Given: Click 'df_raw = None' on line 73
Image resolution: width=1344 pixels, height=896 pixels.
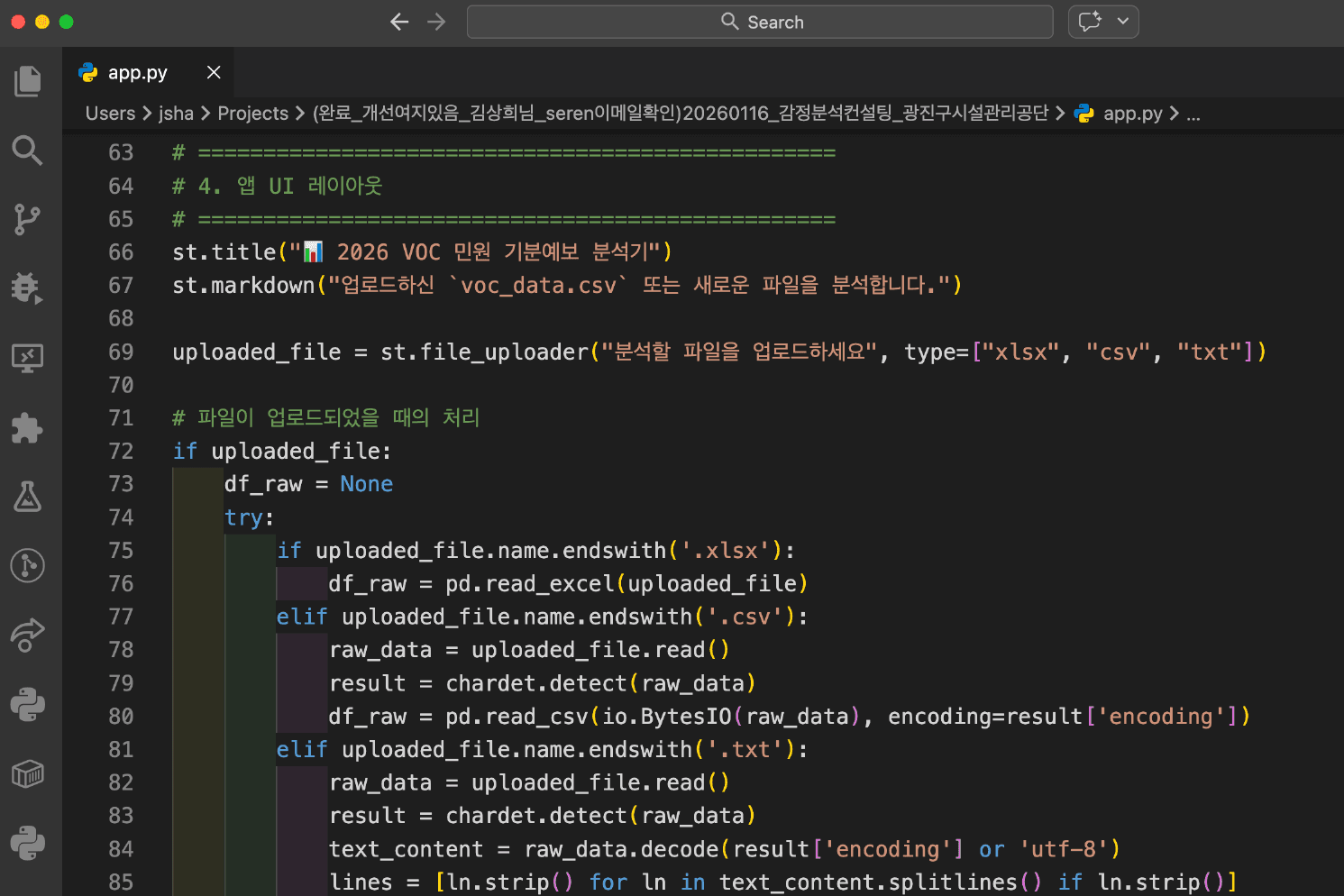Looking at the screenshot, I should click(x=308, y=484).
